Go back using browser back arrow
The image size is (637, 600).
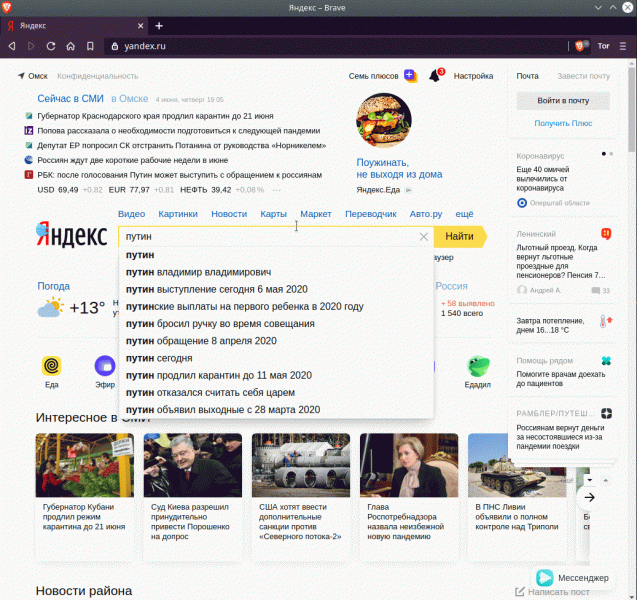click(x=12, y=46)
